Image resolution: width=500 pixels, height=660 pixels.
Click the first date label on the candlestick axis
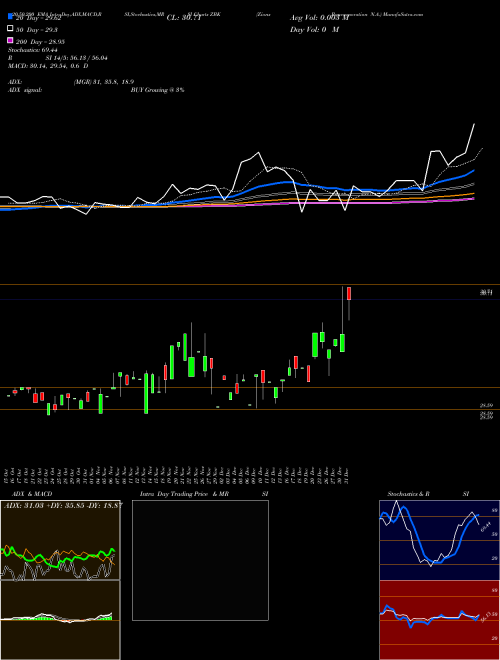(8, 476)
